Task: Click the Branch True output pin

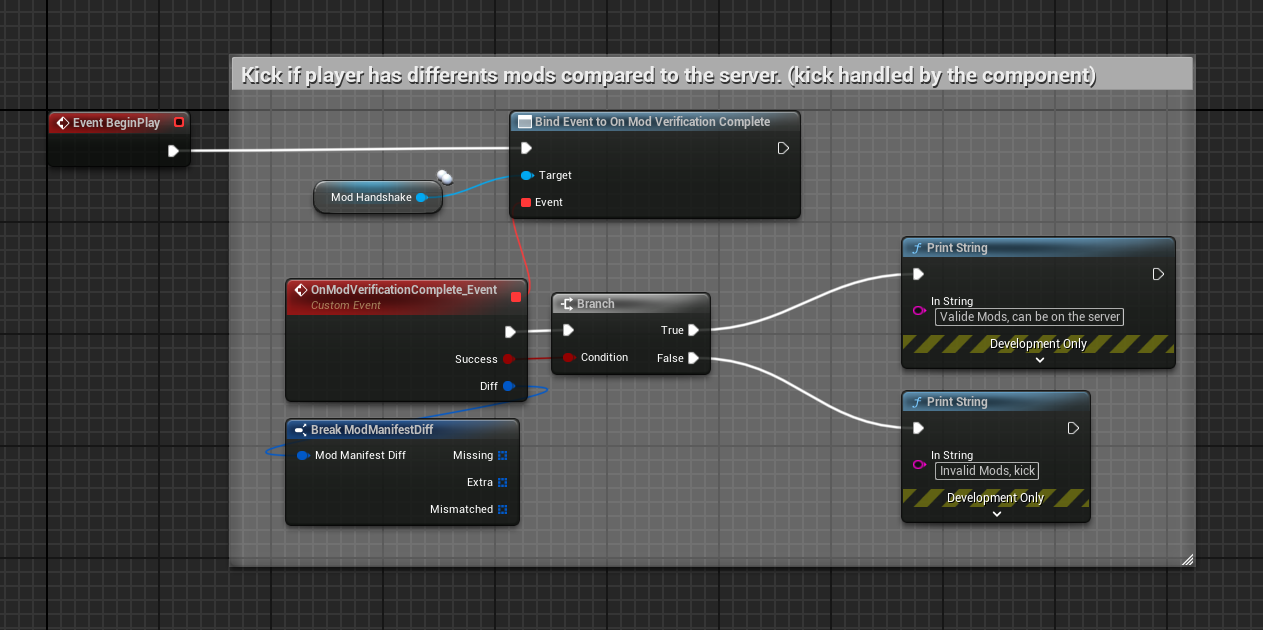Action: [x=693, y=330]
